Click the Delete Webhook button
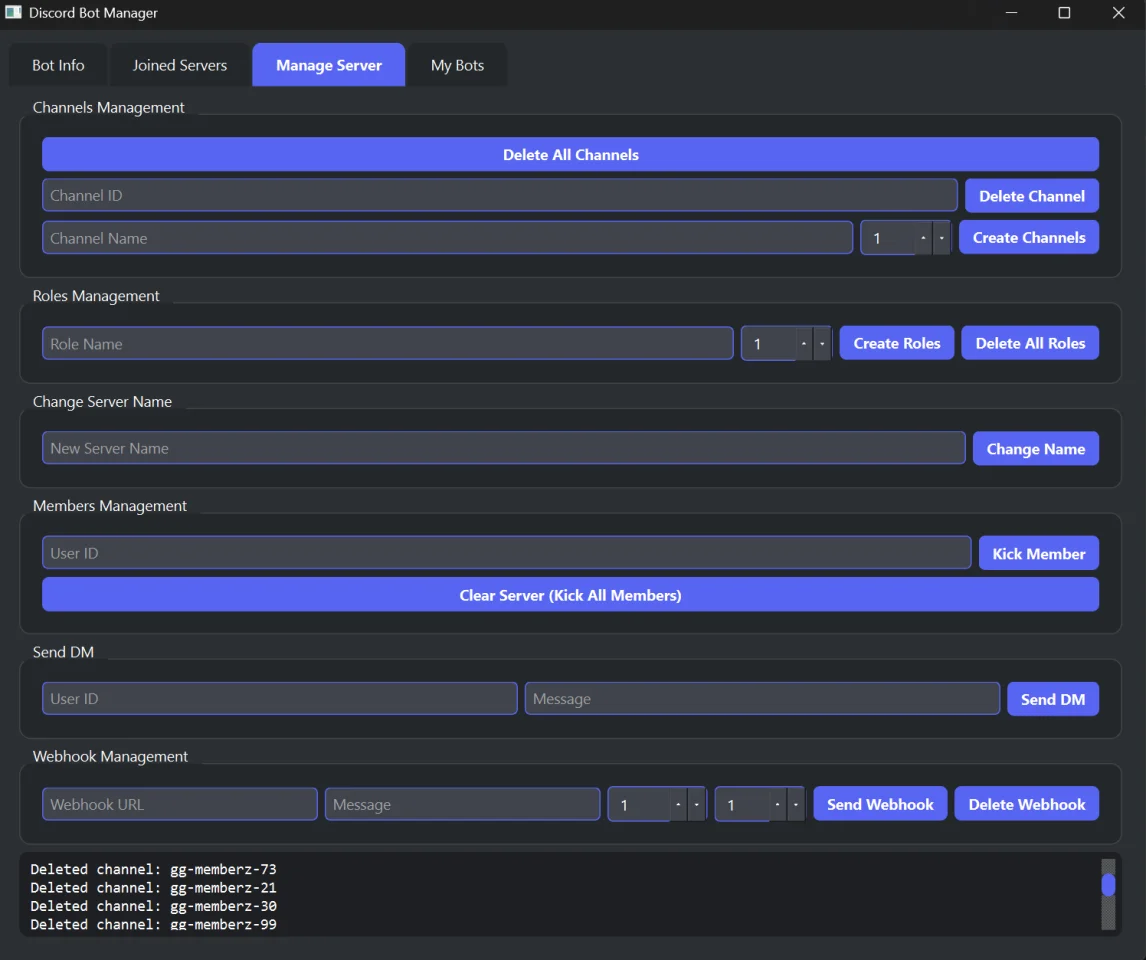 click(1026, 804)
